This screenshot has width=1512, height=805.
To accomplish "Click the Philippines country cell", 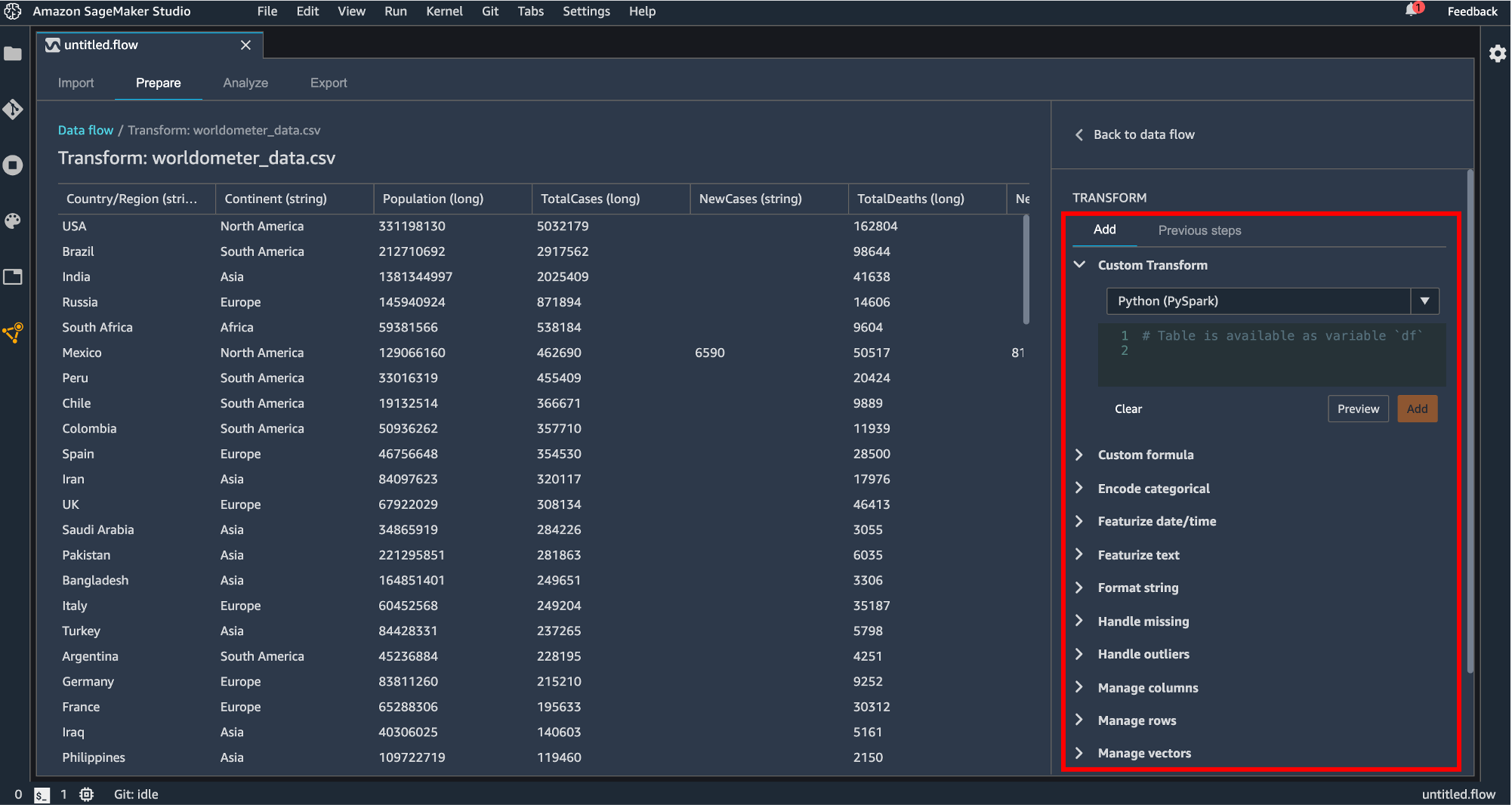I will (94, 757).
